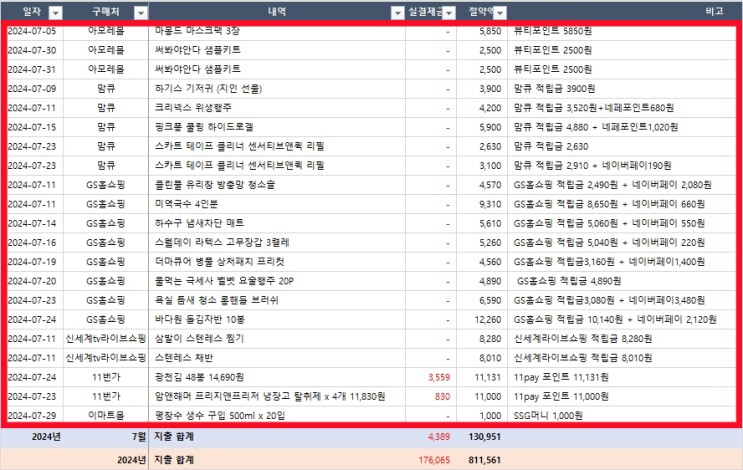Click the 하수구 냄새차단 매트 cell
The image size is (743, 470).
(x=199, y=223)
